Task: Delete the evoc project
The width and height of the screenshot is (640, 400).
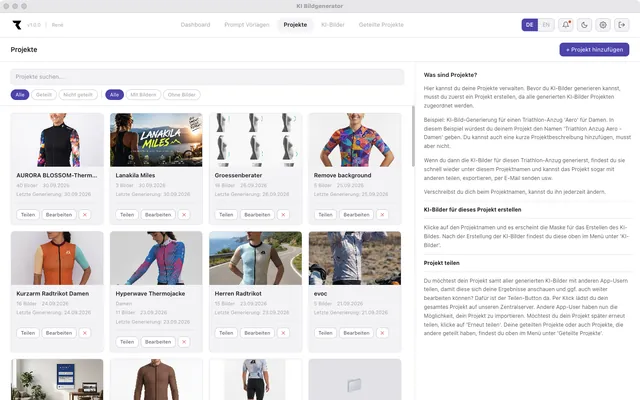Action: (382, 333)
